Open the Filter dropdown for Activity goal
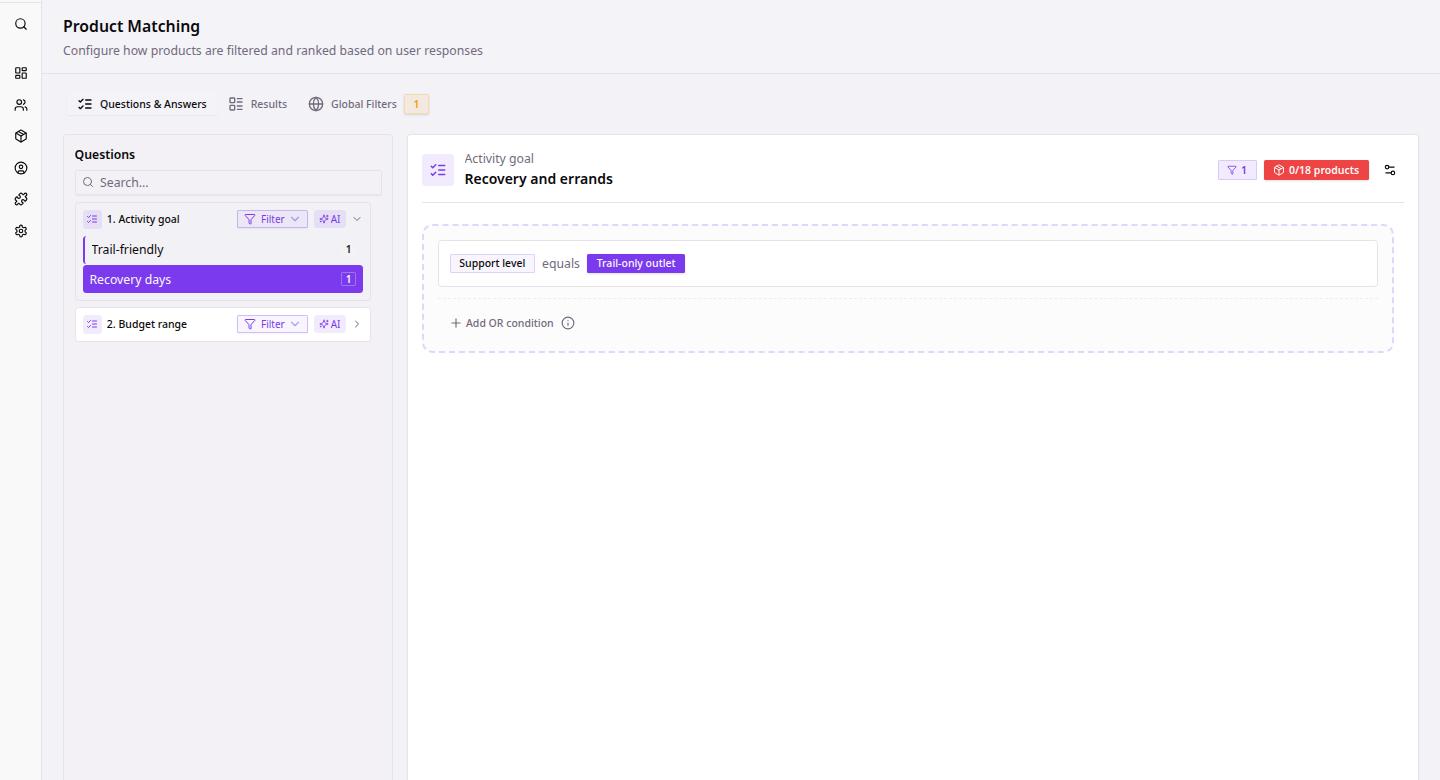Image resolution: width=1440 pixels, height=780 pixels. [x=272, y=219]
